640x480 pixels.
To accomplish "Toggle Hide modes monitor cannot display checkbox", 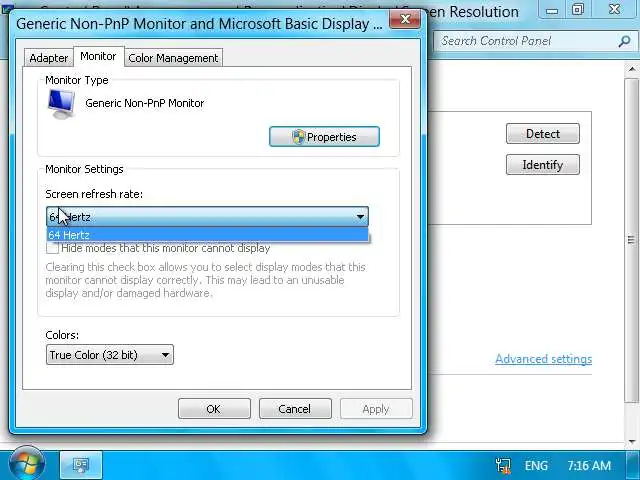I will tap(52, 248).
